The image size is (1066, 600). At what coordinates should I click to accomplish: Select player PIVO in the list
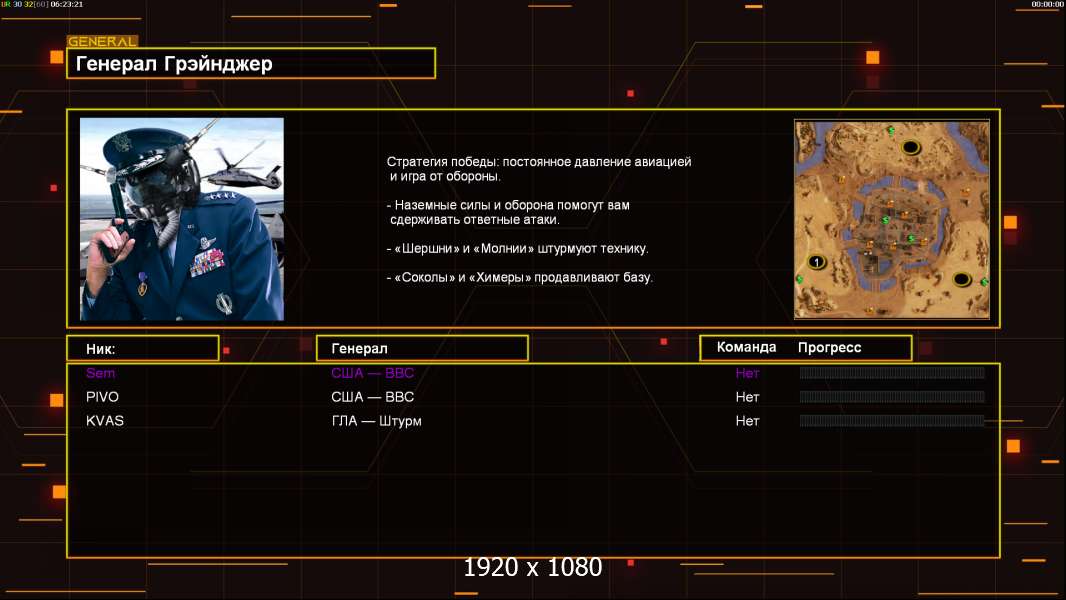click(x=102, y=397)
